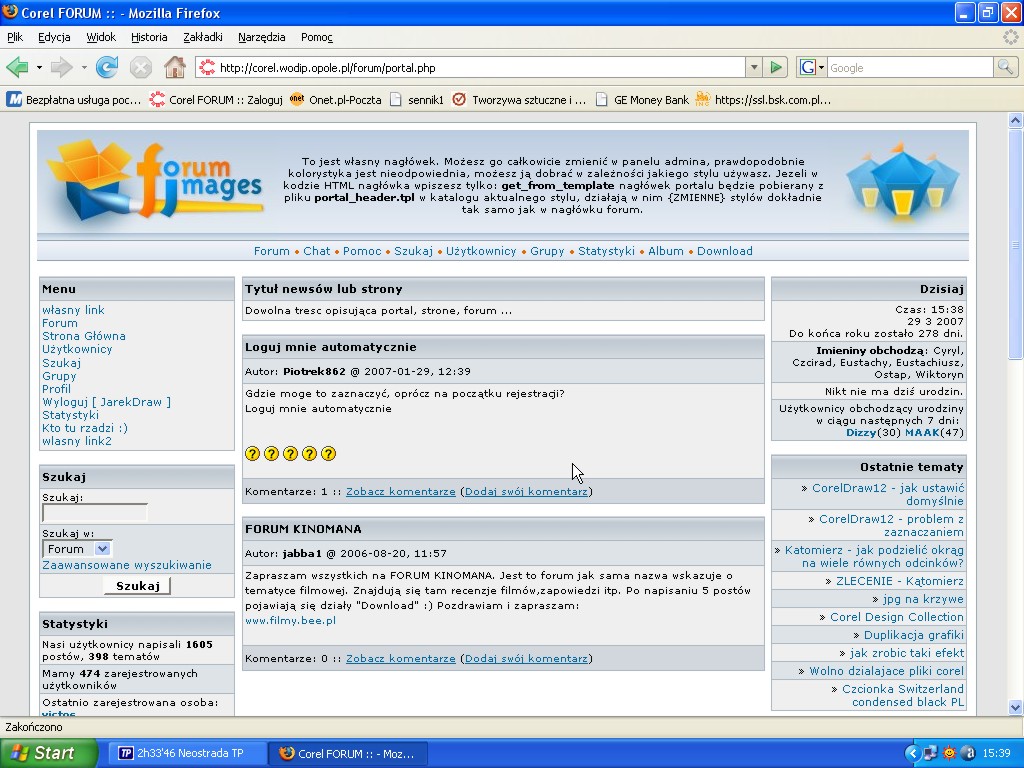Switch to Neostrada TP taskbar window
The height and width of the screenshot is (768, 1024).
click(187, 753)
